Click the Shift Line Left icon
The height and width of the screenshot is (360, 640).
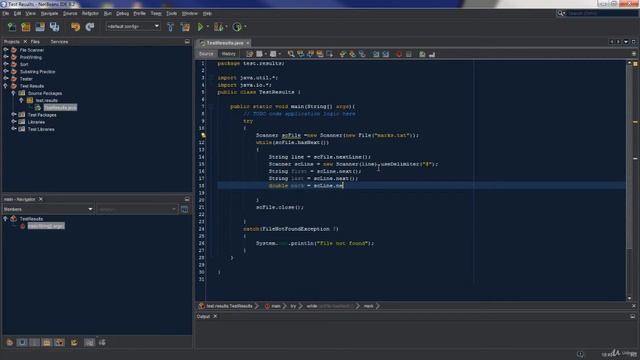pos(376,54)
